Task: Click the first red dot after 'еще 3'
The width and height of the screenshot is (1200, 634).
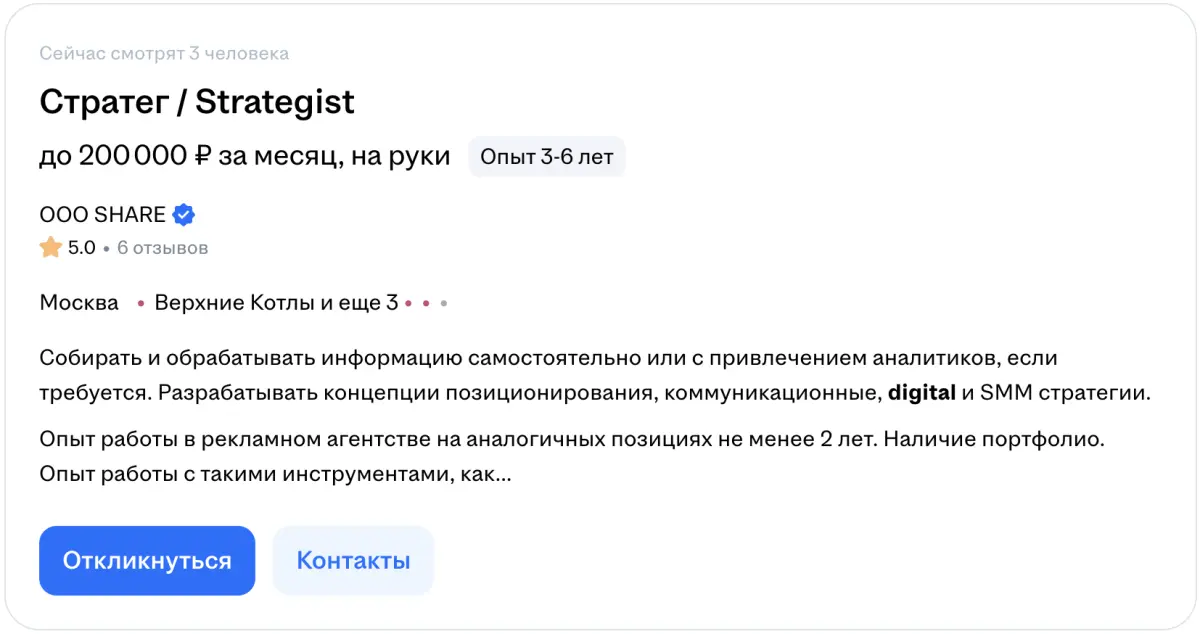Action: [408, 303]
